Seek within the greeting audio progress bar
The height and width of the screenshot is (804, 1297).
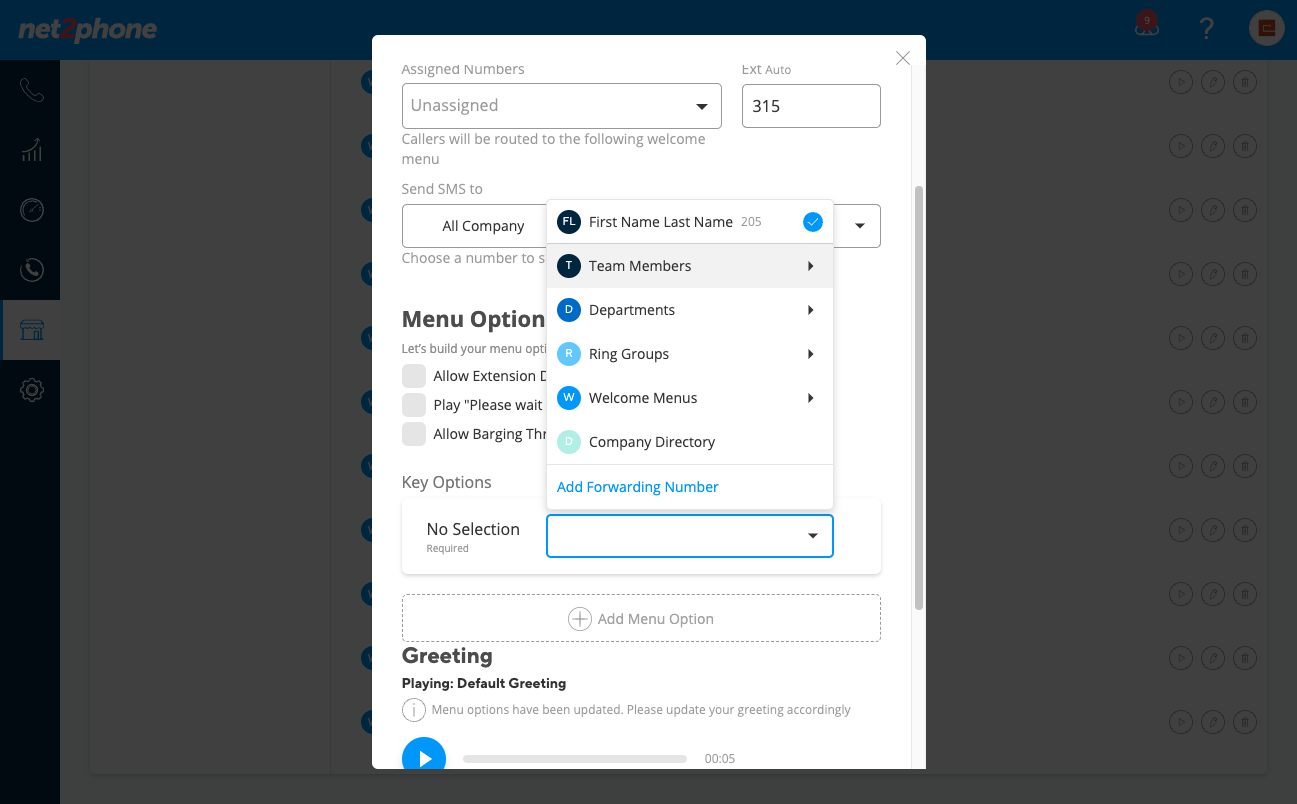coord(575,759)
